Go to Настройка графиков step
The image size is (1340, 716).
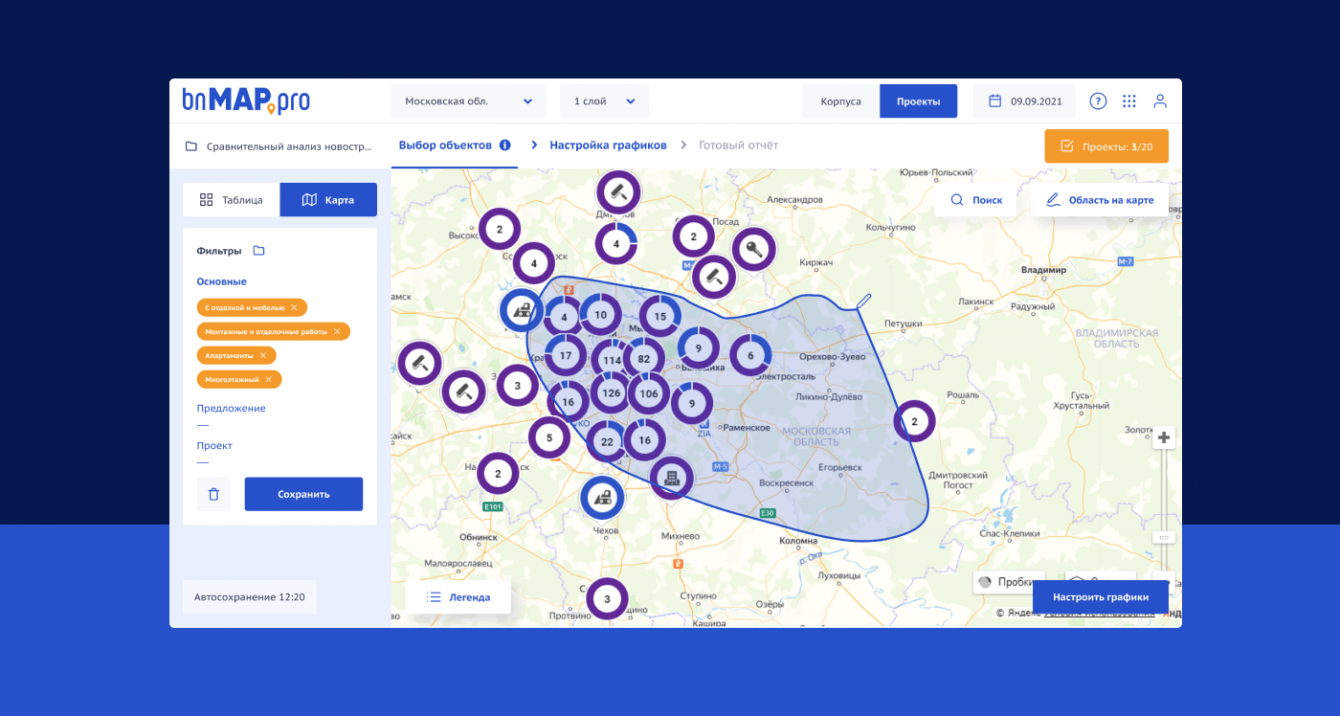608,145
